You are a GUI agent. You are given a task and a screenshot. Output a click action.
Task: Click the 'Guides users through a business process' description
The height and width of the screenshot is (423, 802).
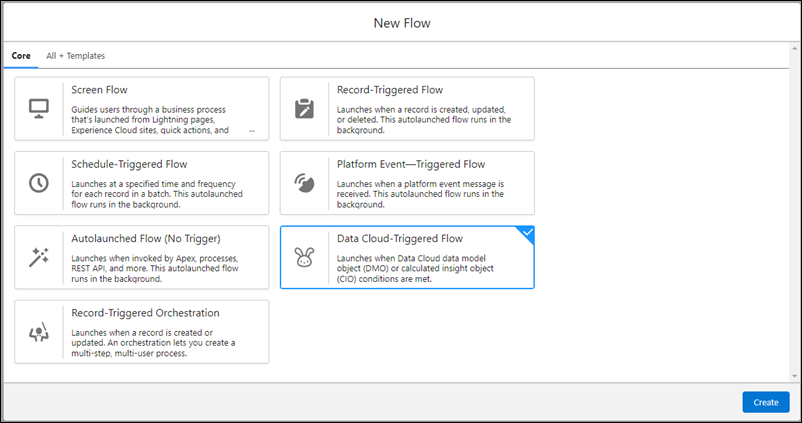[x=150, y=120]
